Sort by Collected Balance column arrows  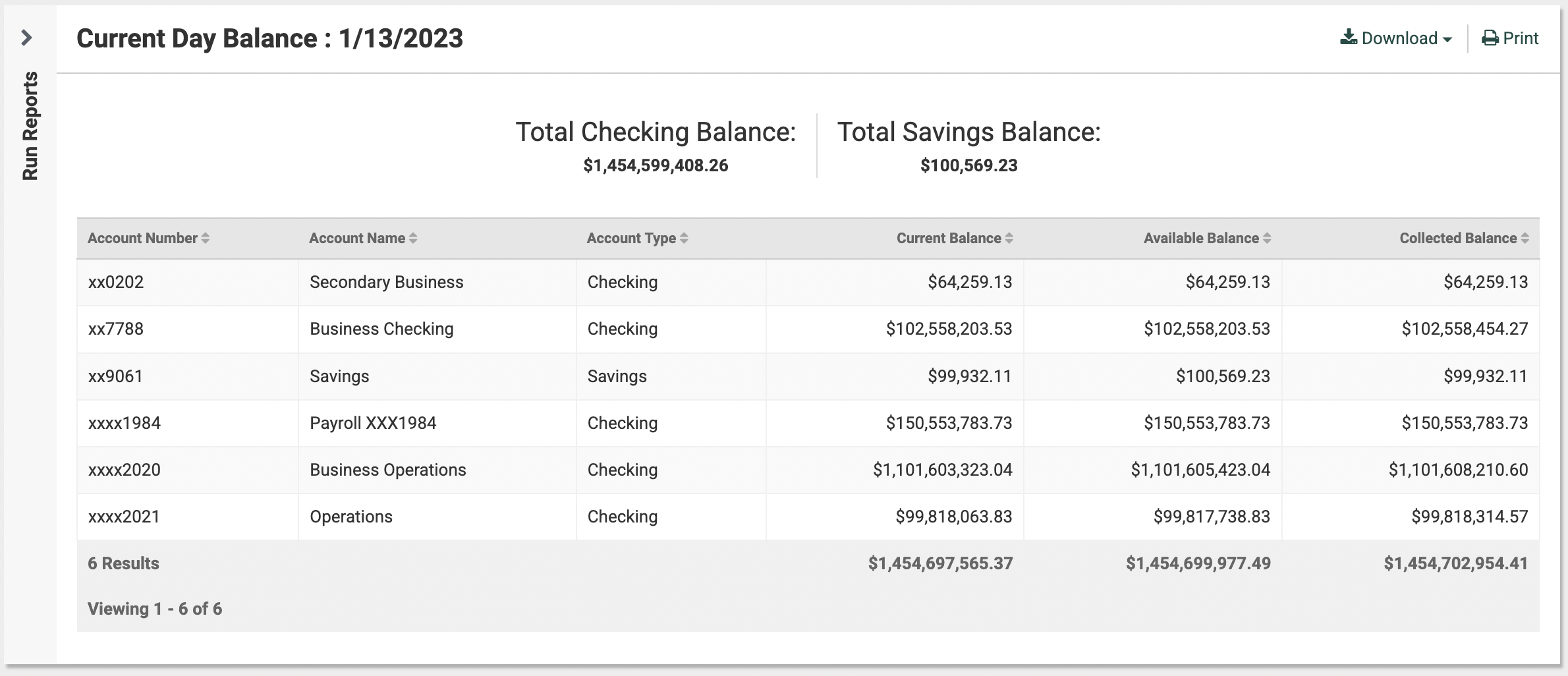[x=1525, y=239]
